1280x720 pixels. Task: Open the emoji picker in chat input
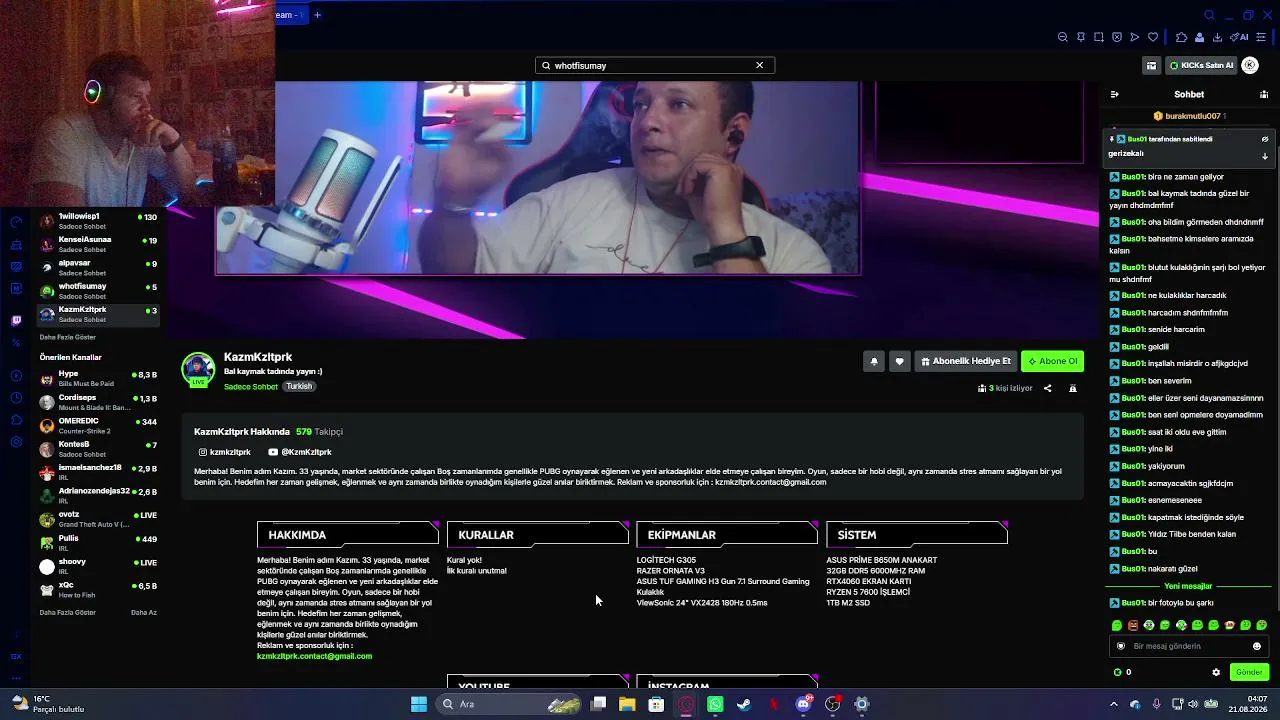(x=1257, y=646)
